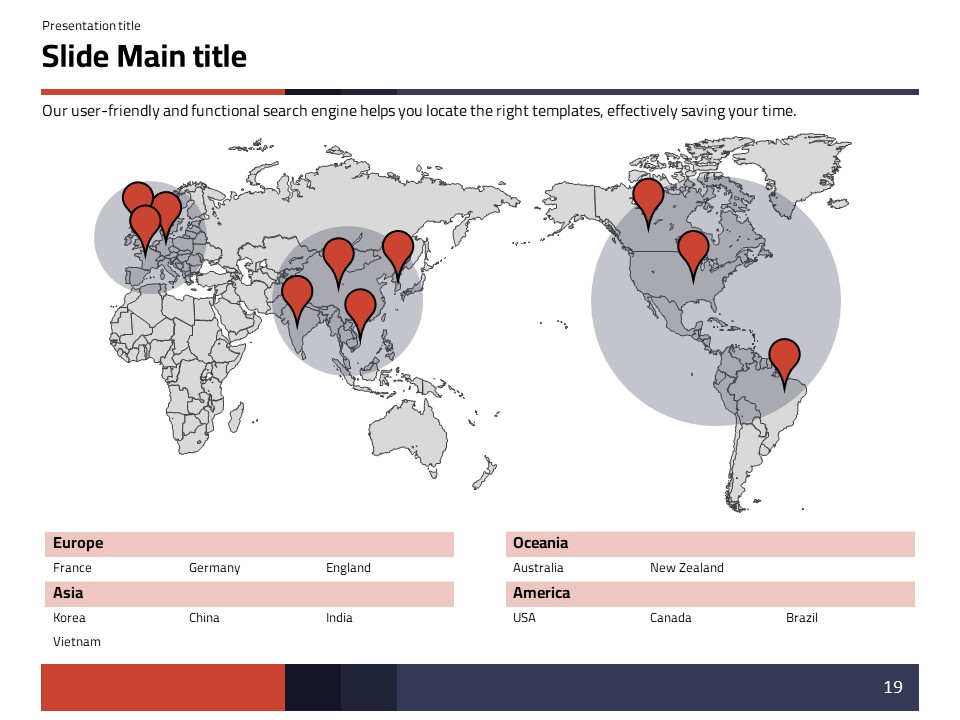Select the map pin over the USA
Image resolution: width=960 pixels, height=720 pixels.
point(693,250)
